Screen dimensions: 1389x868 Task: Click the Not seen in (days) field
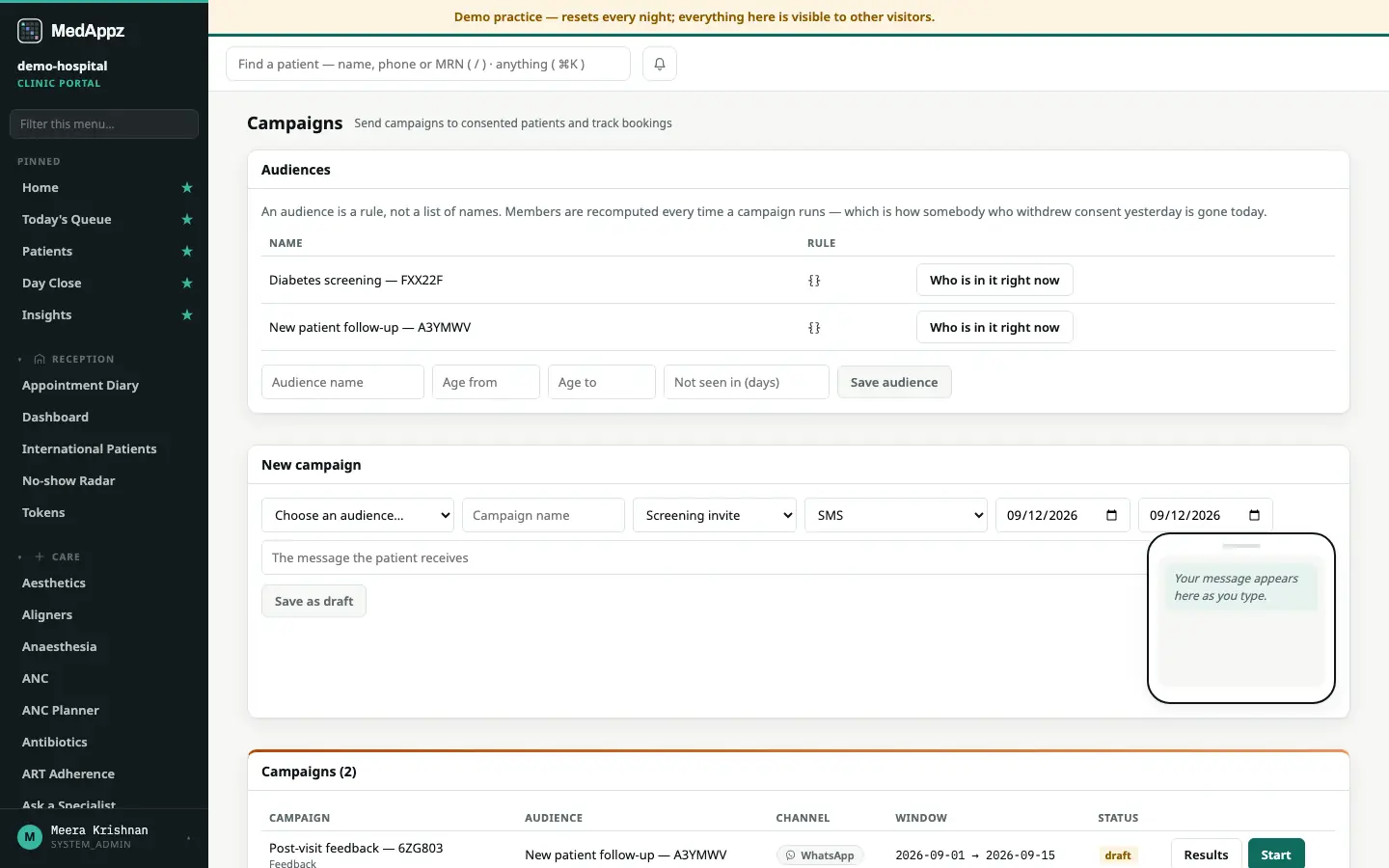pos(747,382)
